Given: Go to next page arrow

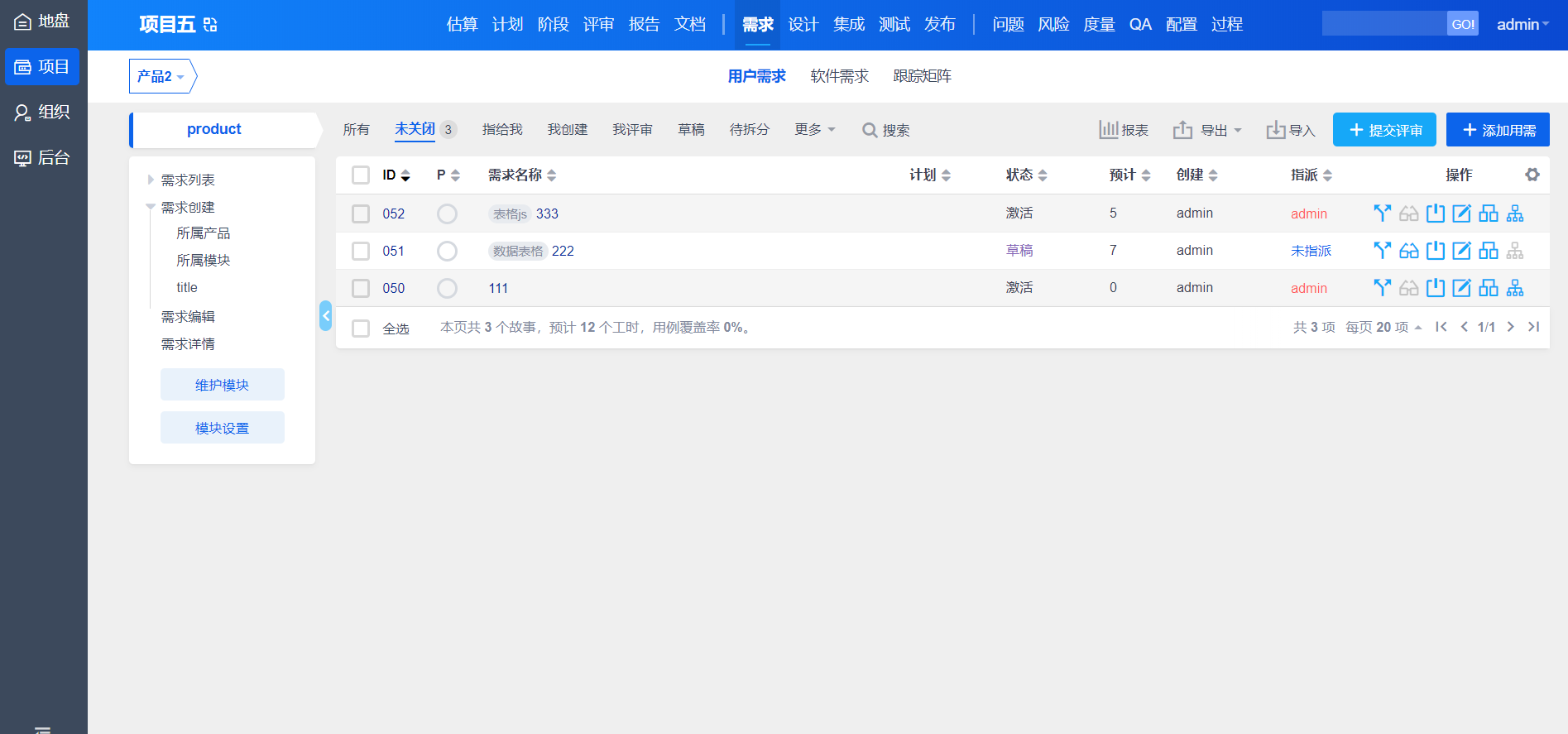Looking at the screenshot, I should 1511,327.
